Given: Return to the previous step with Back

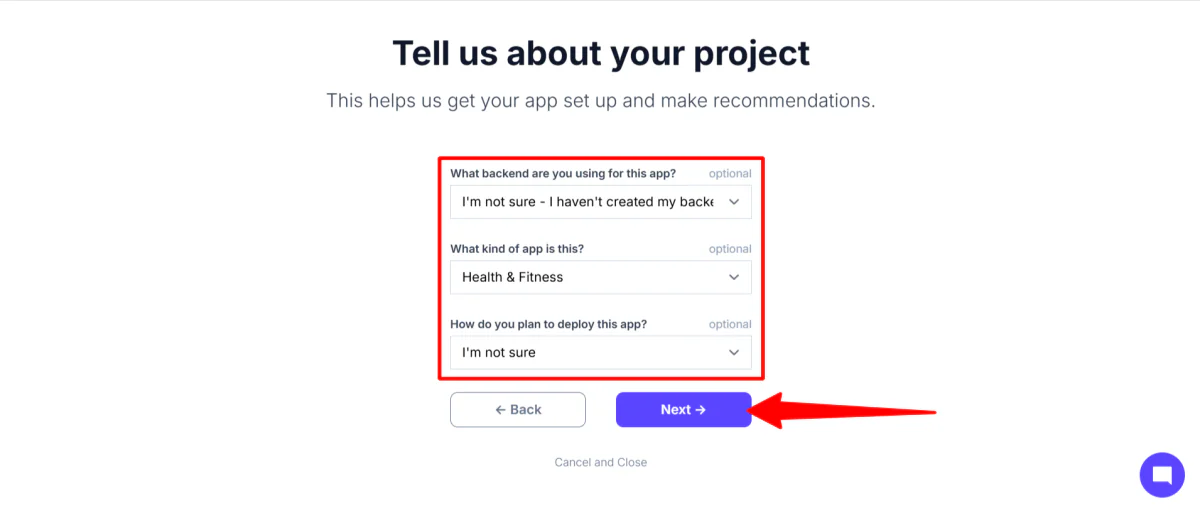Looking at the screenshot, I should click(x=518, y=410).
